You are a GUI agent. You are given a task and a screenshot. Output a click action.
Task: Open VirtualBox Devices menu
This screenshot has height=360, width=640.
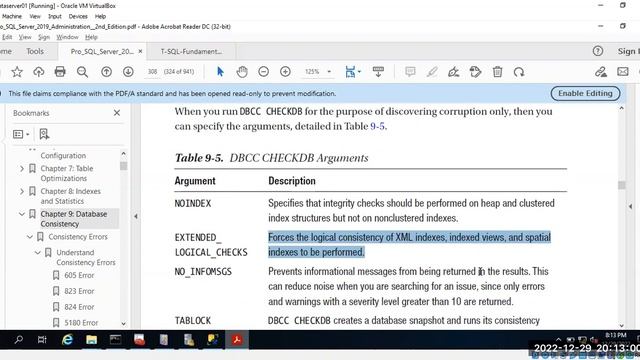point(78,16)
